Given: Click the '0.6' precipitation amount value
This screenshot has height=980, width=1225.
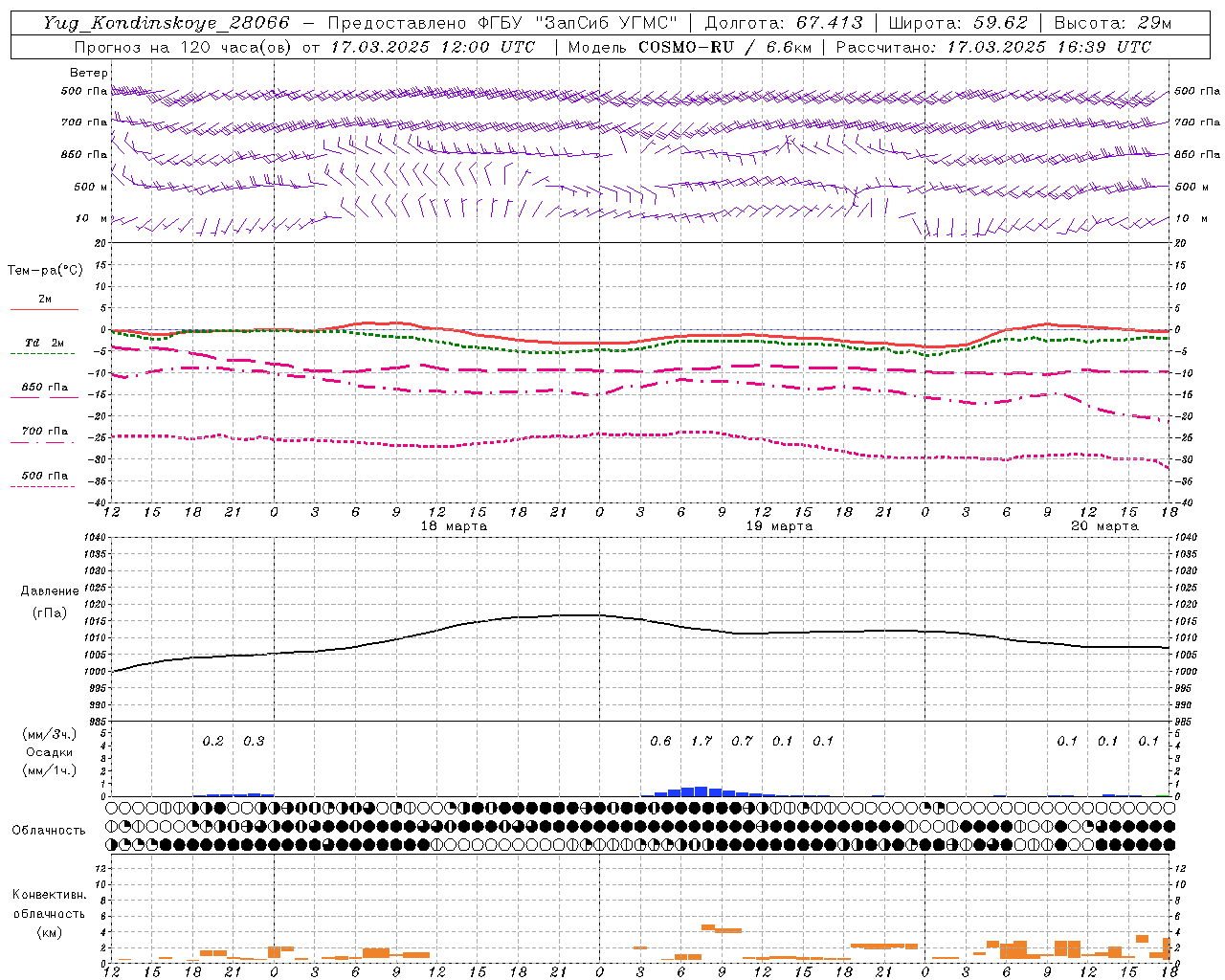Looking at the screenshot, I should (x=660, y=741).
